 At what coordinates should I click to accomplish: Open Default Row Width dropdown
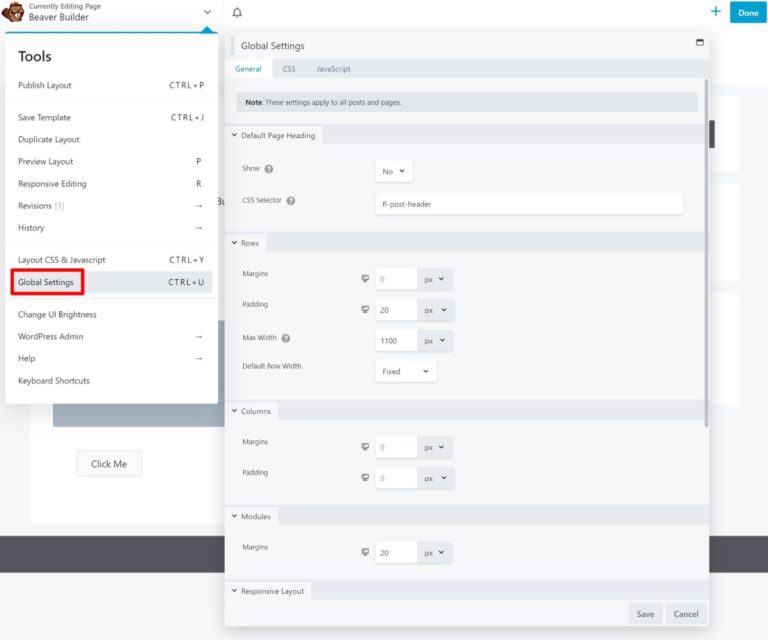[406, 371]
